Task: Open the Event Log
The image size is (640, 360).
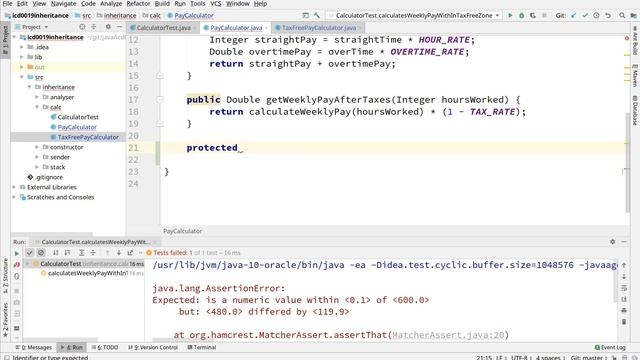Action: (610, 347)
